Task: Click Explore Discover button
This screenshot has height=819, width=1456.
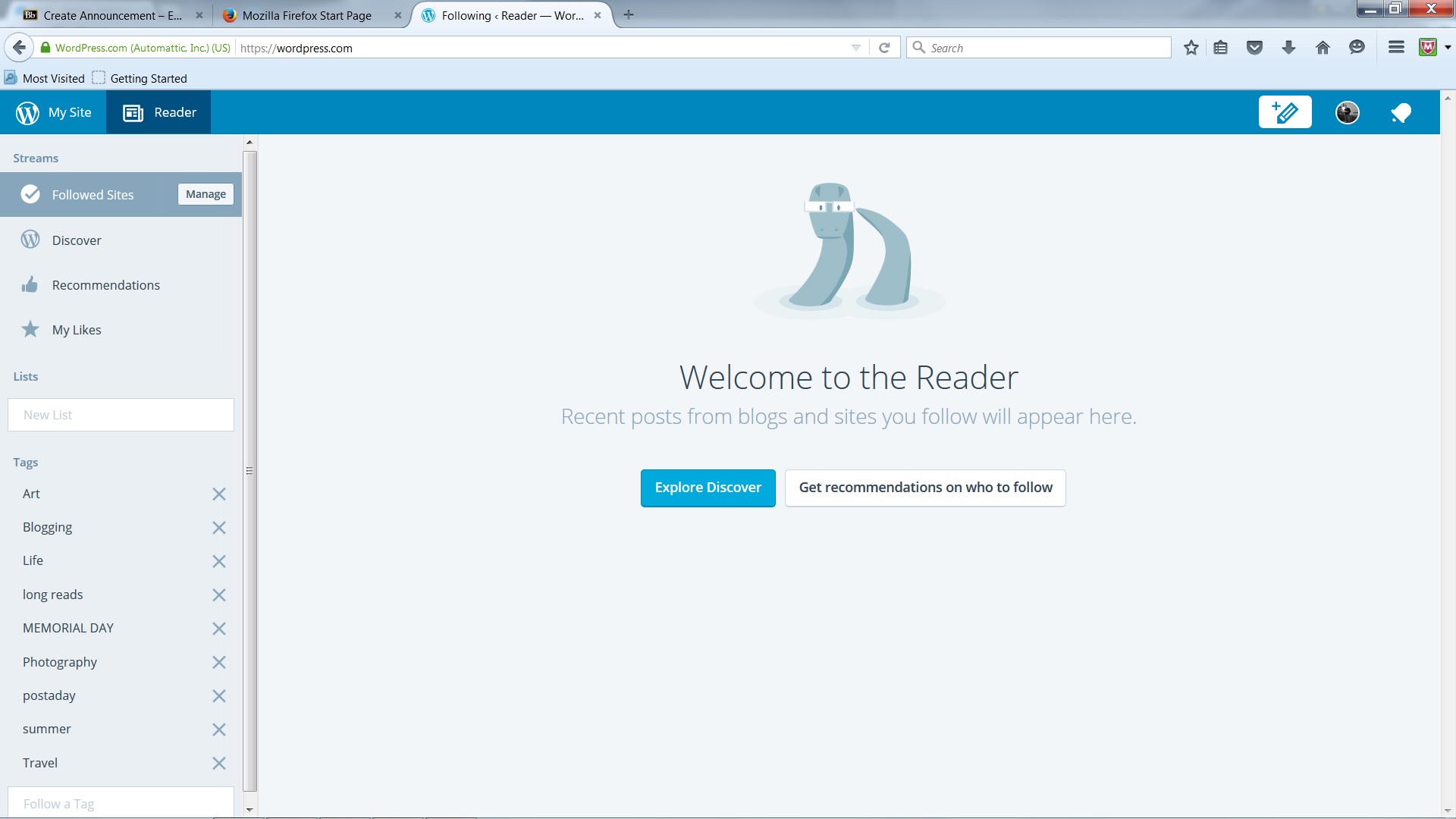Action: [x=708, y=488]
